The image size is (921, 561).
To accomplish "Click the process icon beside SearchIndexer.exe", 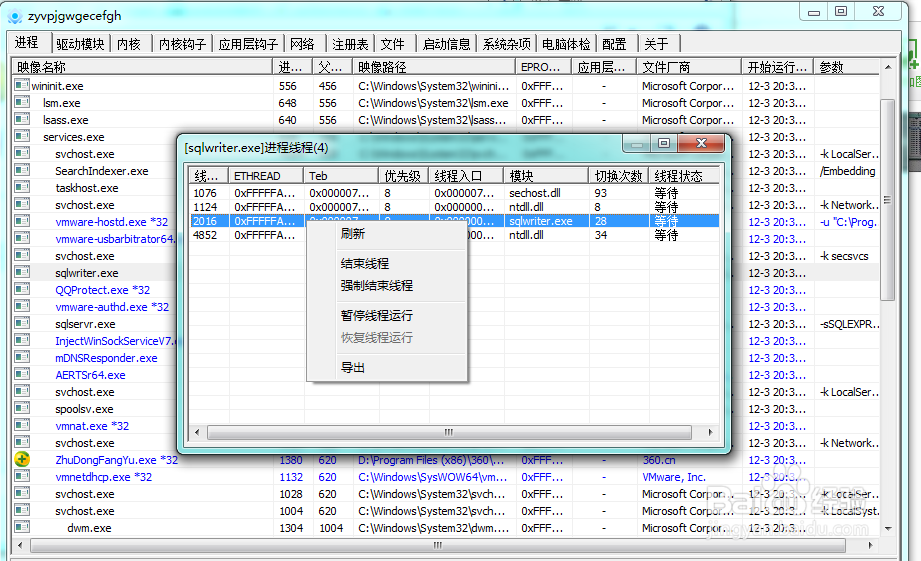I will point(22,170).
